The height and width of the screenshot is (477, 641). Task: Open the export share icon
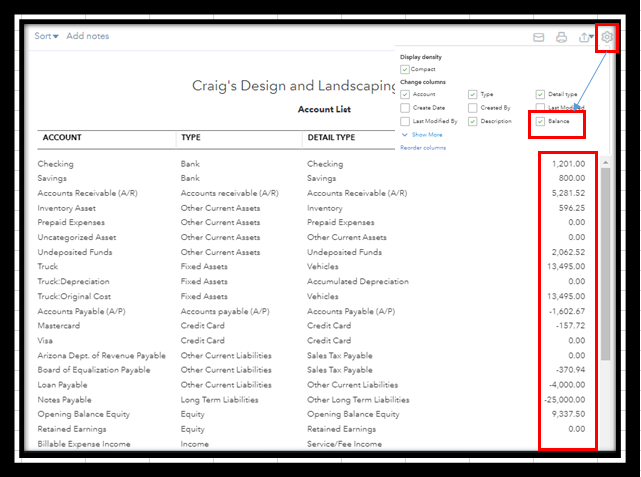[x=586, y=38]
